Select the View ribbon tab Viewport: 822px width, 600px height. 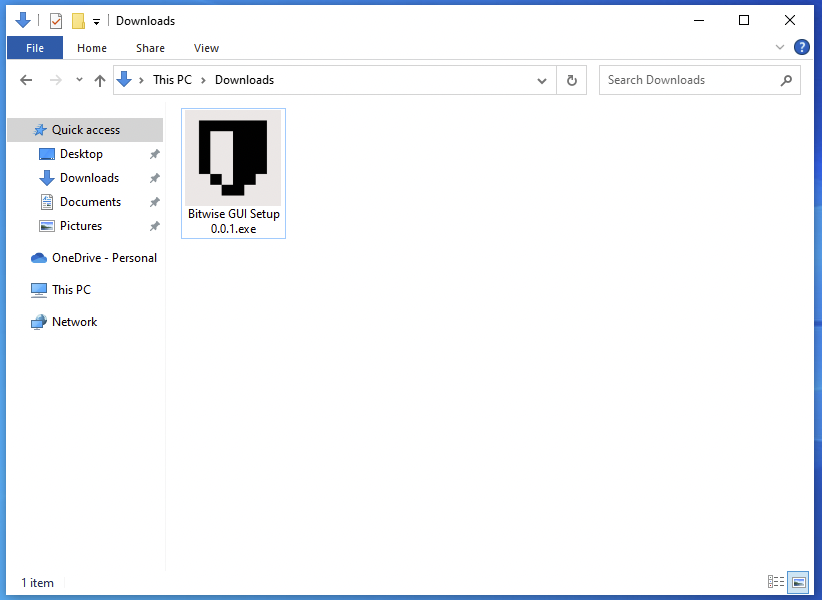pos(206,48)
